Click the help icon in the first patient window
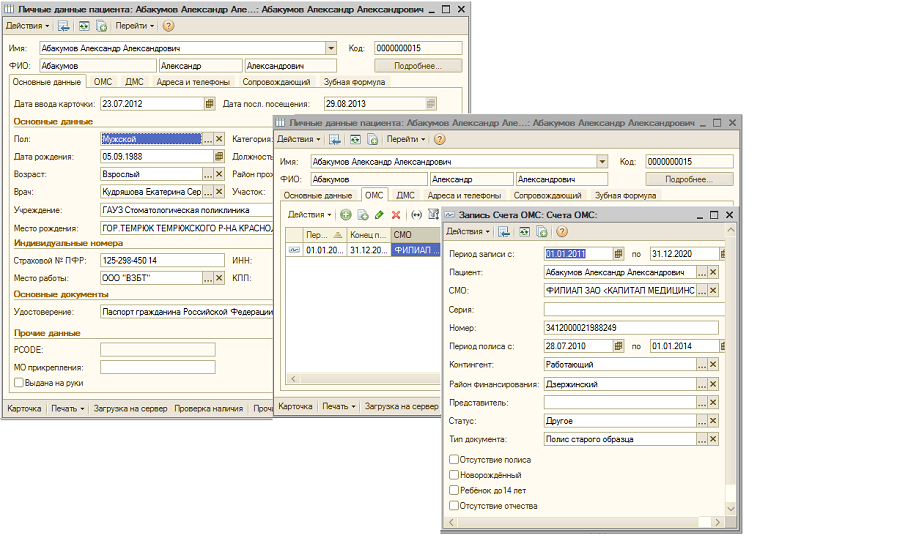919x560 pixels. (167, 25)
